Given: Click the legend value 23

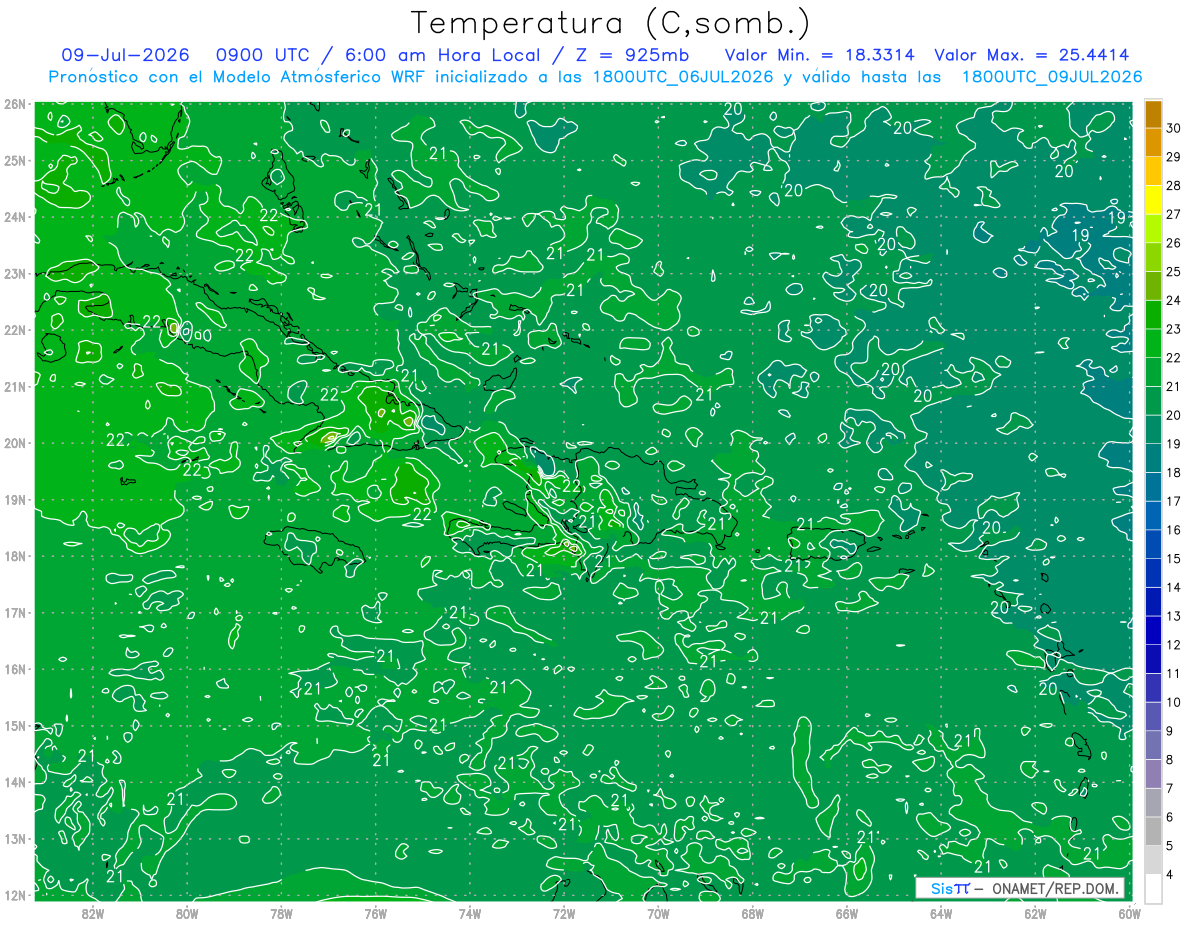Looking at the screenshot, I should (1174, 329).
